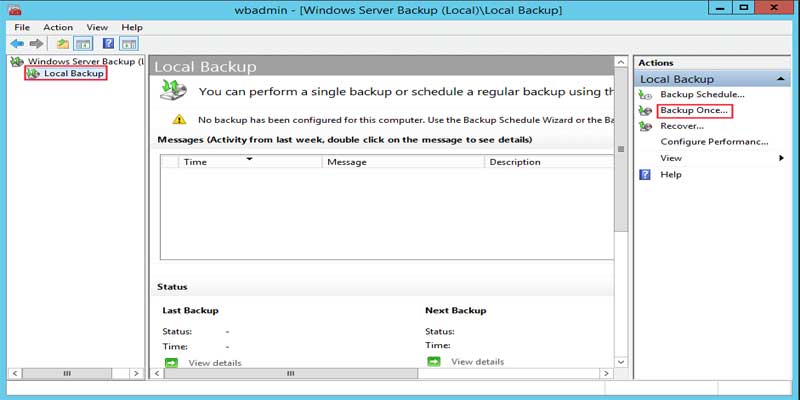Select Local Backup in the tree
This screenshot has width=800, height=400.
pyautogui.click(x=73, y=73)
